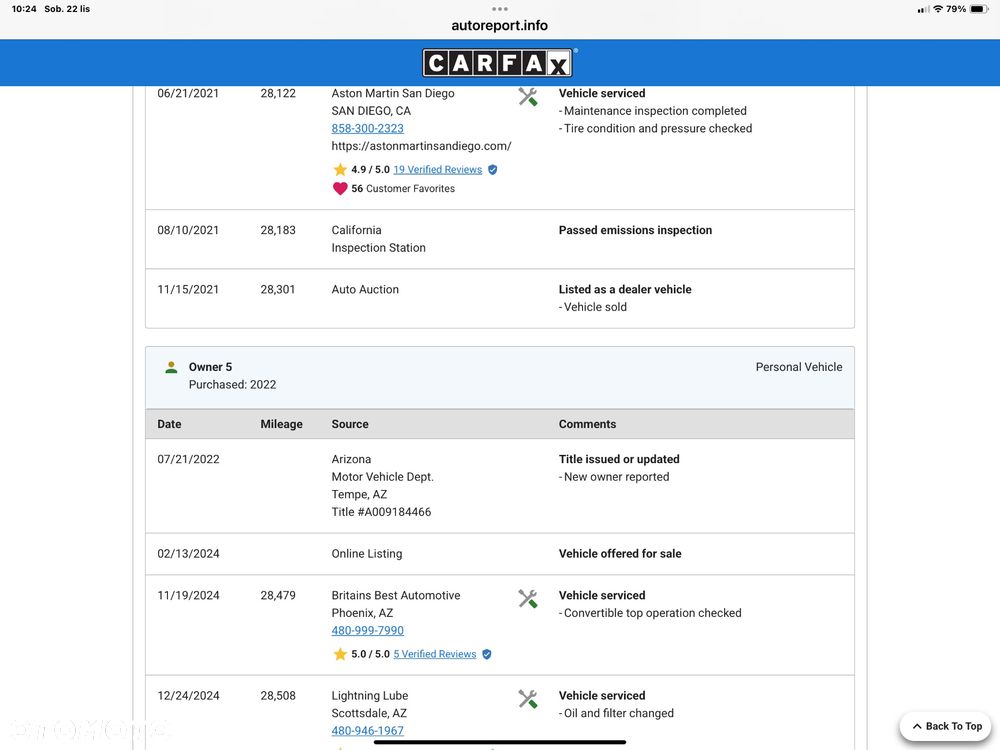Tap the three-dot multitasking control at top
Viewport: 1000px width, 750px height.
pos(500,9)
